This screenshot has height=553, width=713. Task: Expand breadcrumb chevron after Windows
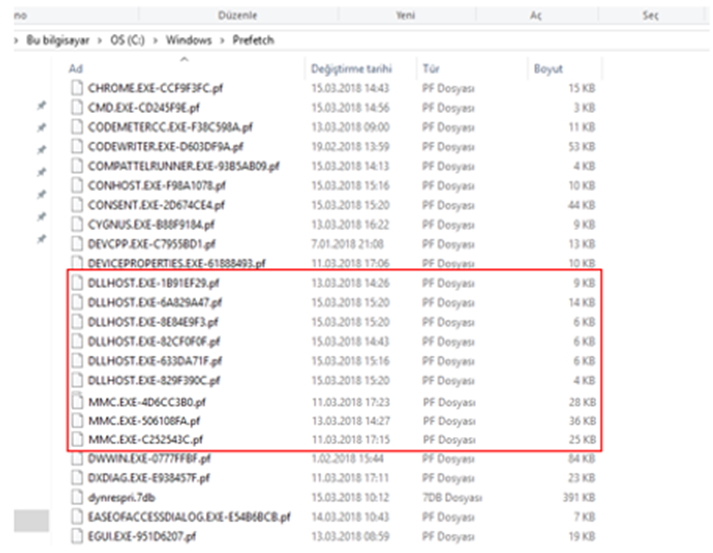[x=222, y=40]
